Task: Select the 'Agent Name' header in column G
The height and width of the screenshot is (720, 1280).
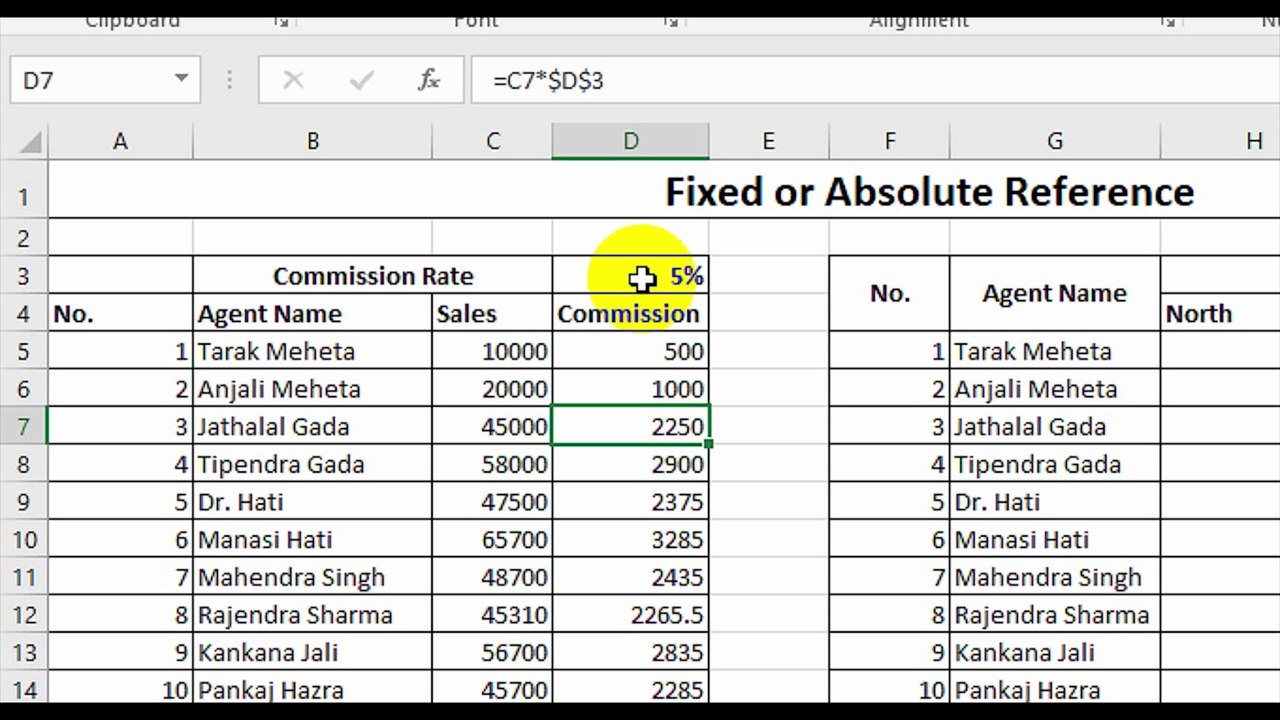Action: pyautogui.click(x=1055, y=294)
